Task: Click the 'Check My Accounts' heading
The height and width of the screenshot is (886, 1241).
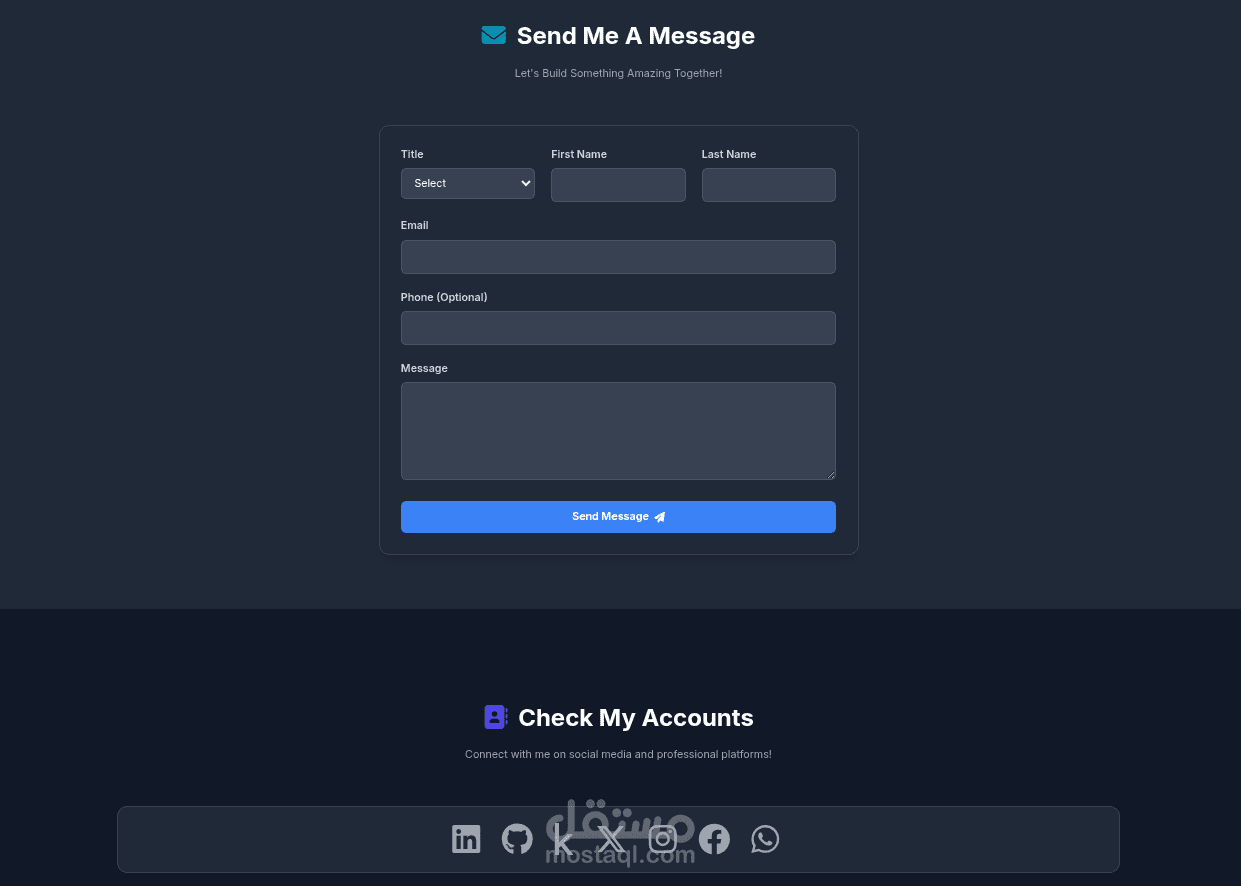Action: (x=636, y=718)
